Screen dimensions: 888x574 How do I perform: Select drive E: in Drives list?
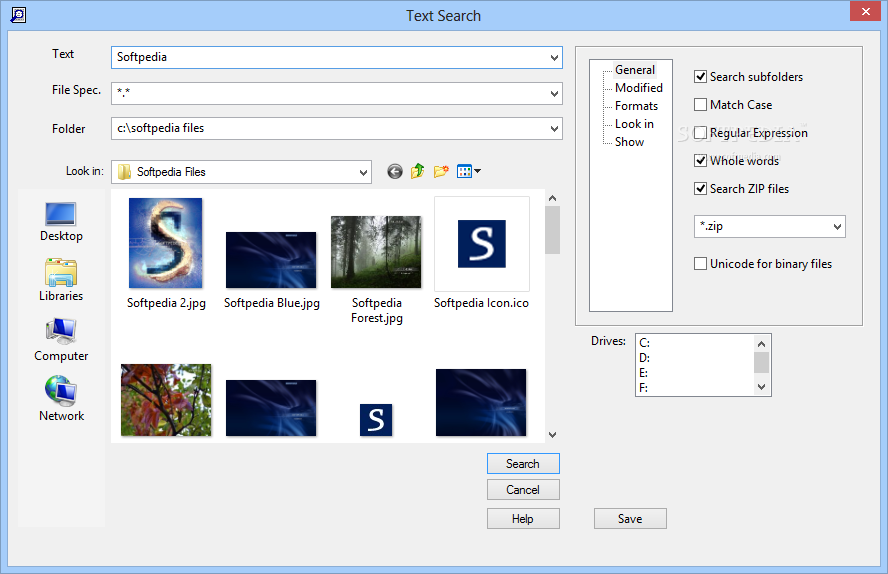[x=644, y=372]
